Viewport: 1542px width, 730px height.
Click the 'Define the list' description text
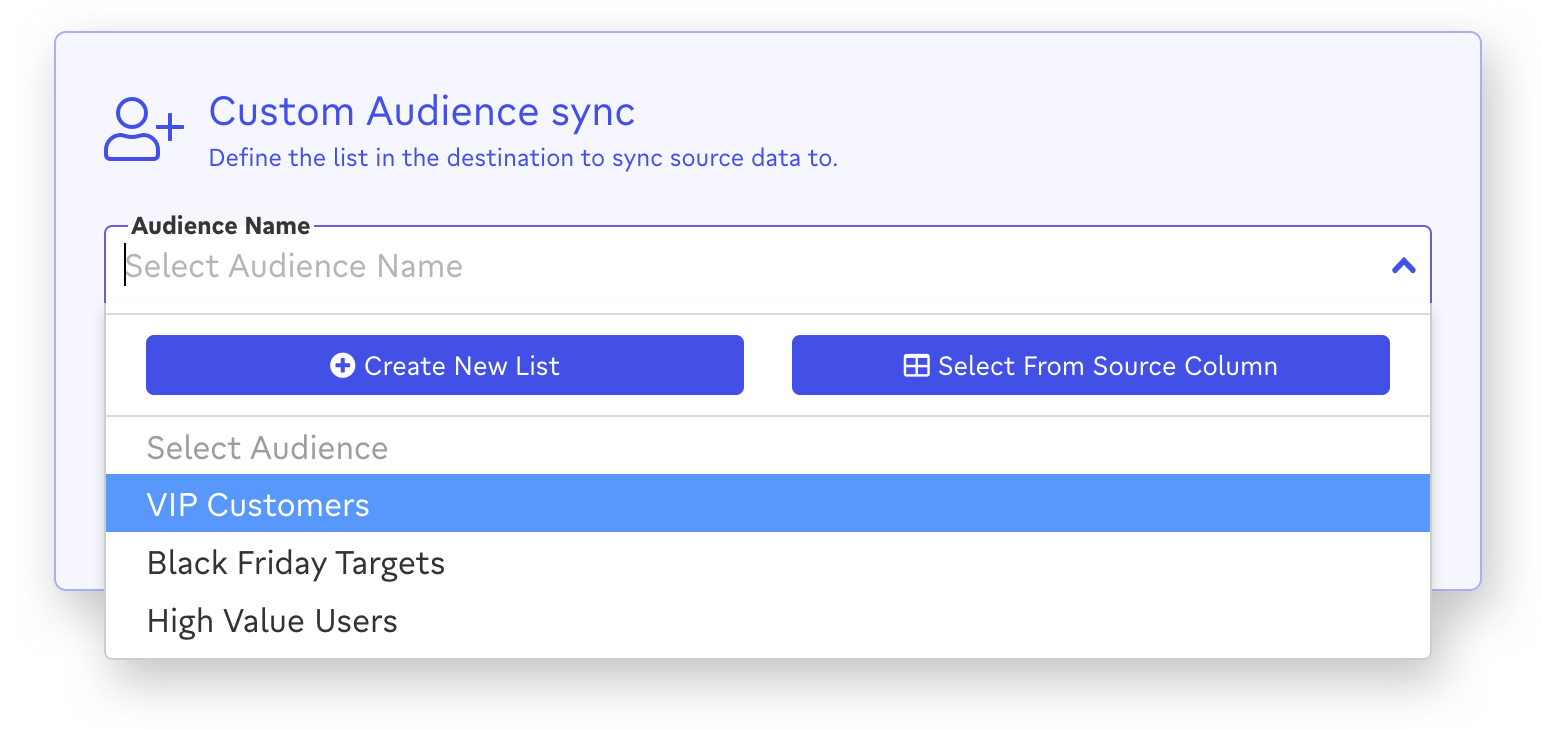(x=522, y=158)
